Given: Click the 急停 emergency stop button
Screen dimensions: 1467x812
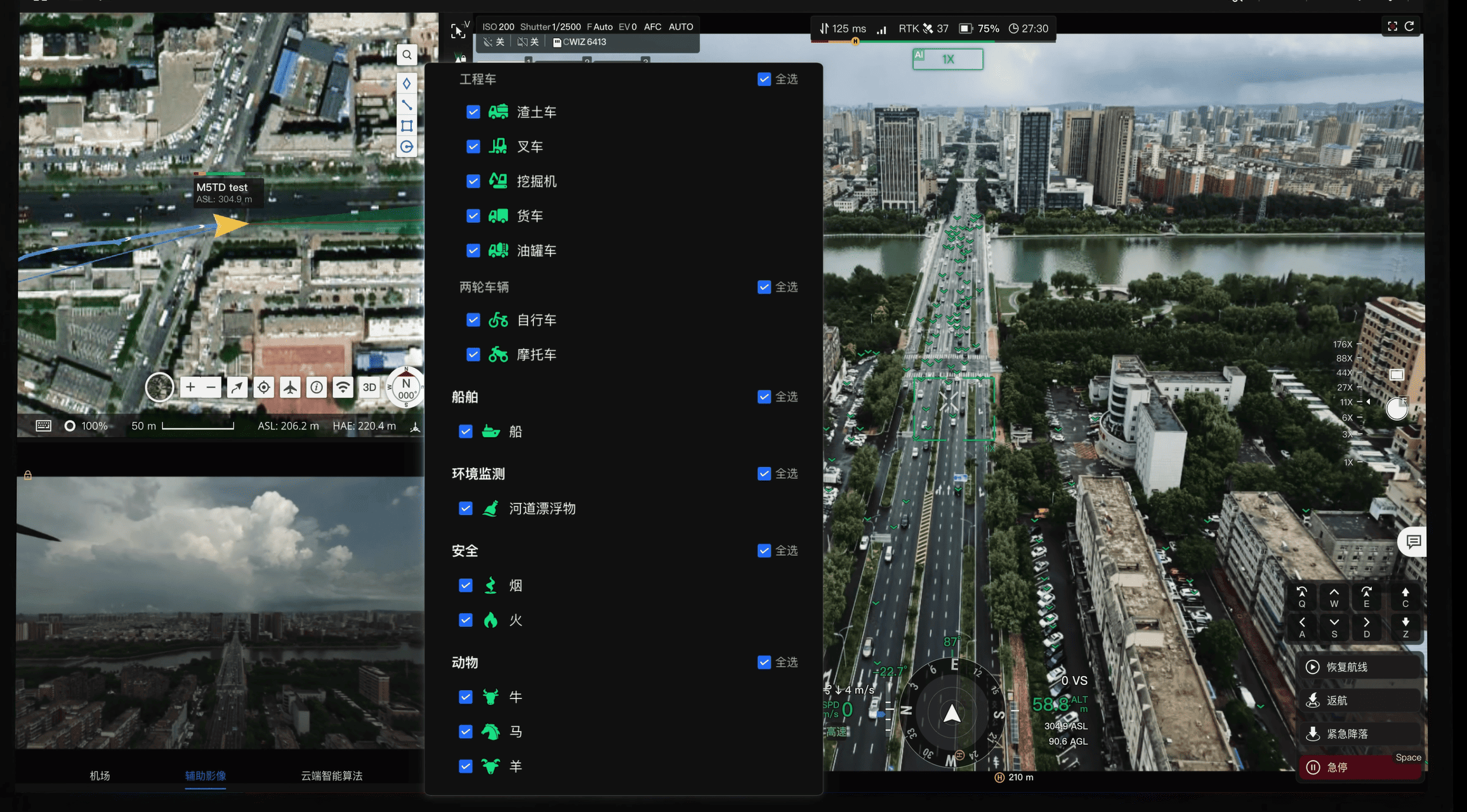Looking at the screenshot, I should point(1360,768).
